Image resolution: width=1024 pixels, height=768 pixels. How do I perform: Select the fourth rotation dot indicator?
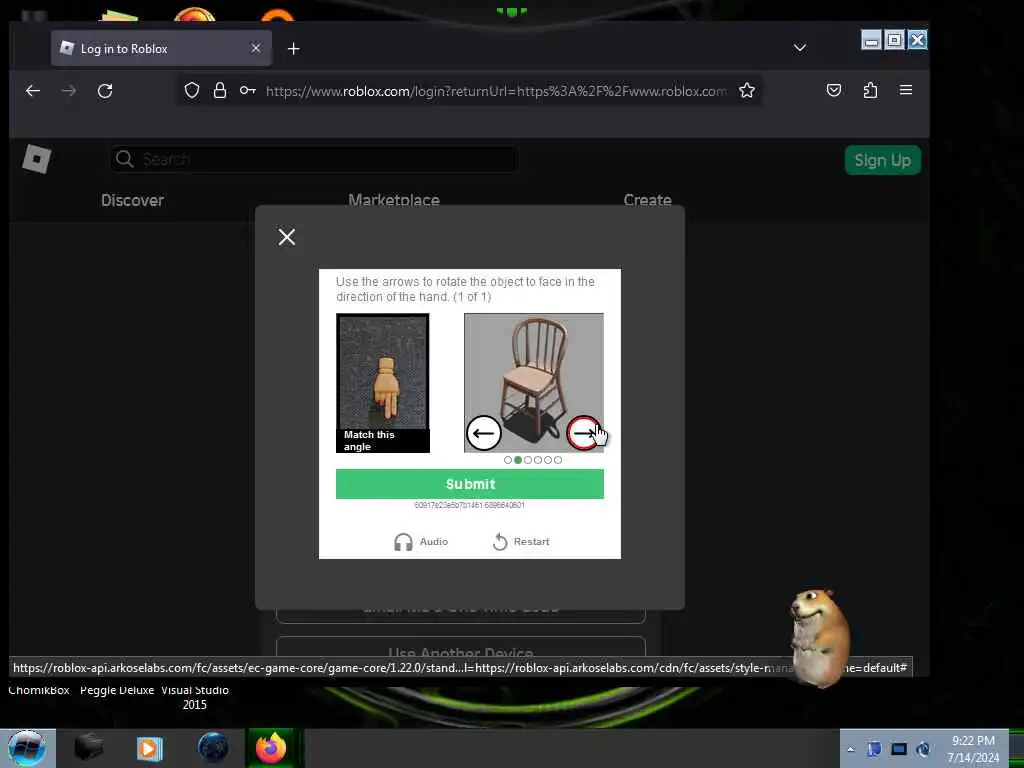pos(537,460)
